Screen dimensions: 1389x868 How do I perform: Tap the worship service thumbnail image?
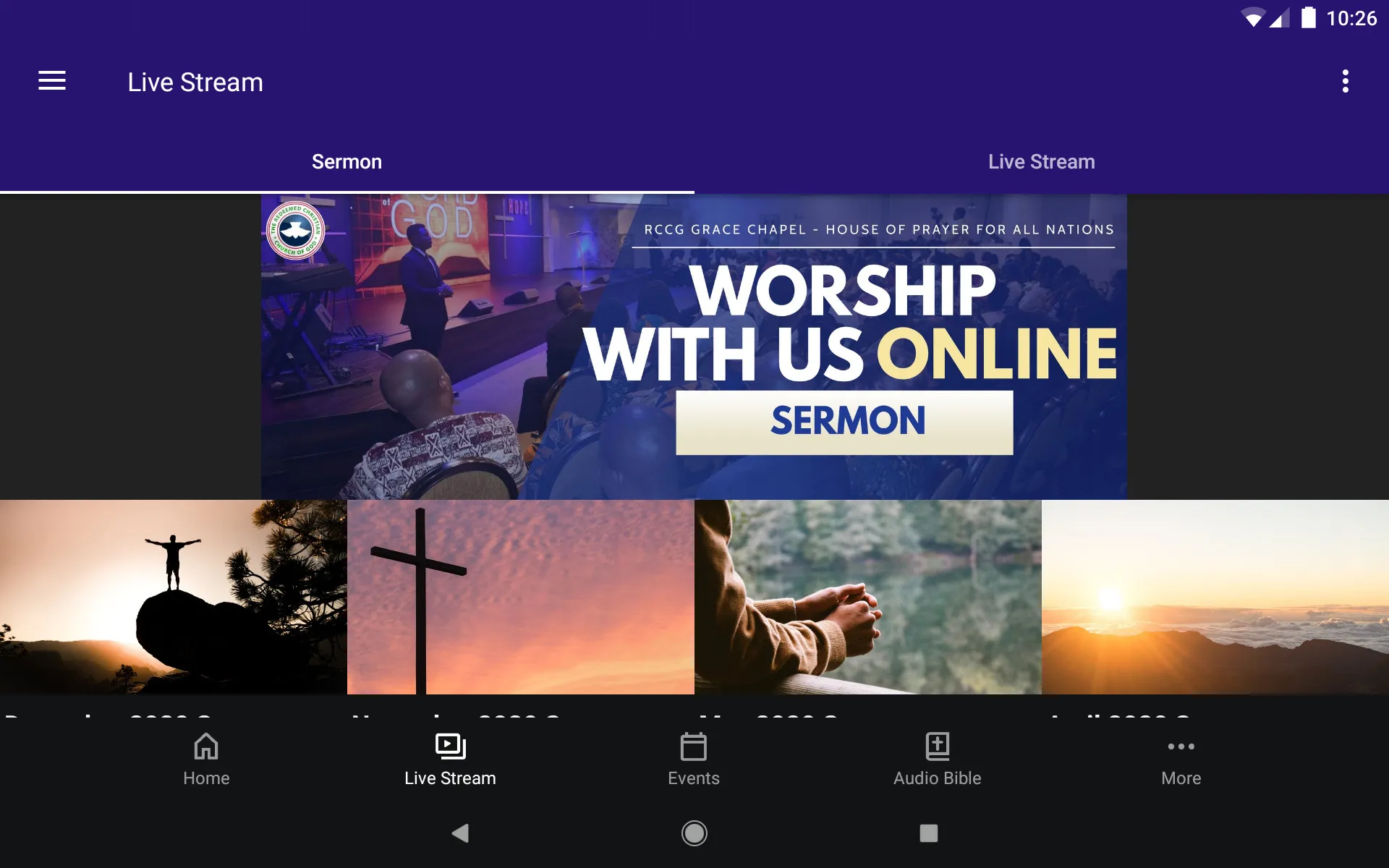(693, 346)
